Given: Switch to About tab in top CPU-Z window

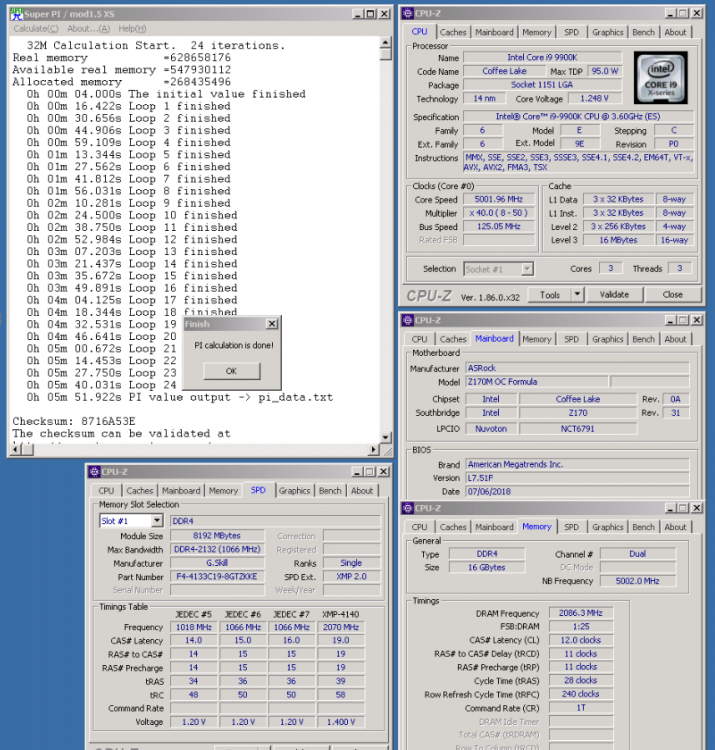Looking at the screenshot, I should pos(675,32).
